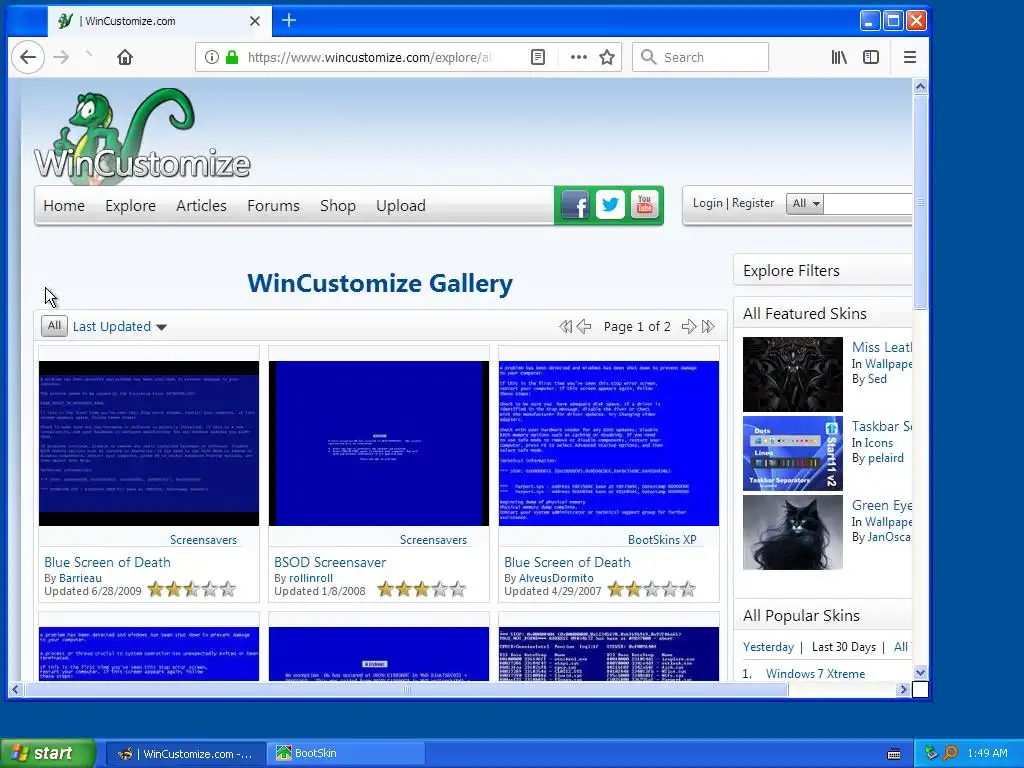Toggle reader view icon in address bar
Screen dimensions: 1024x768
pyautogui.click(x=537, y=57)
